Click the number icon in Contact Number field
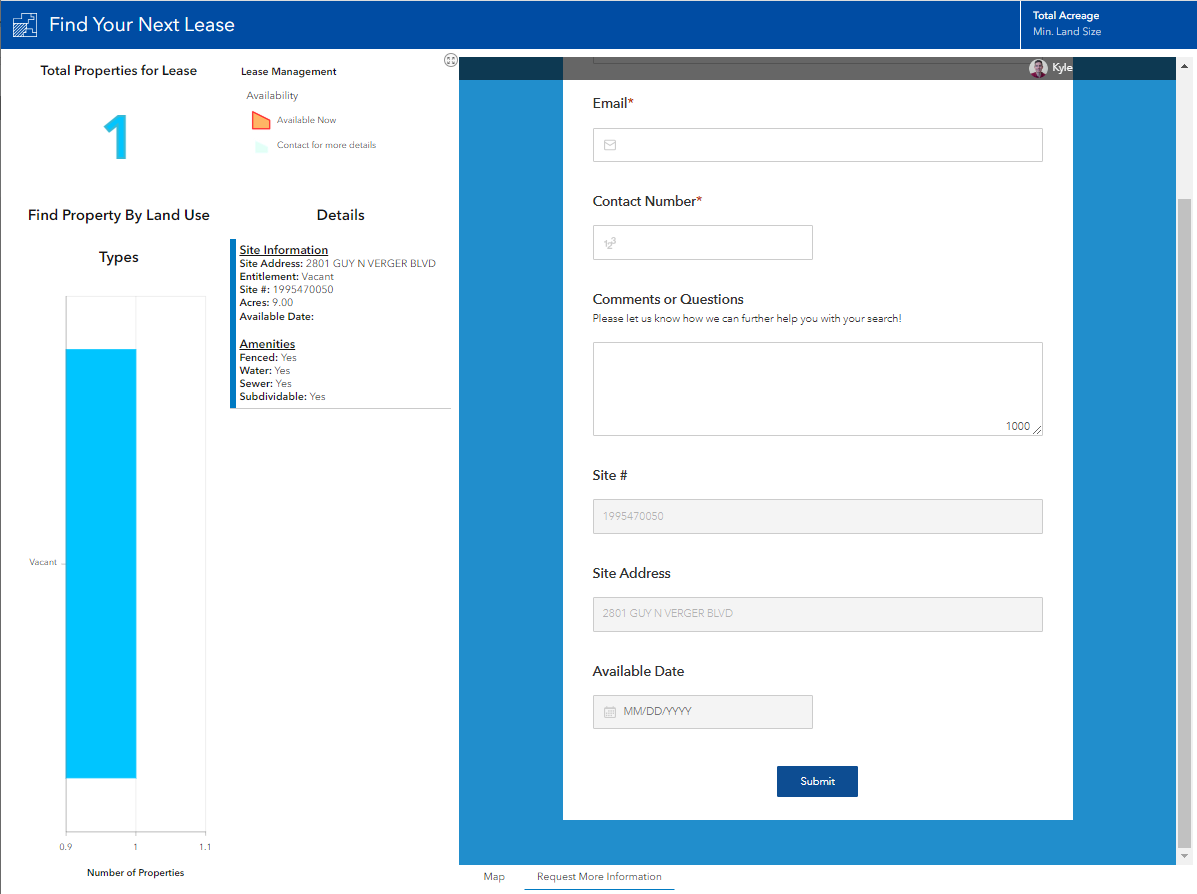1197x894 pixels. [x=610, y=244]
